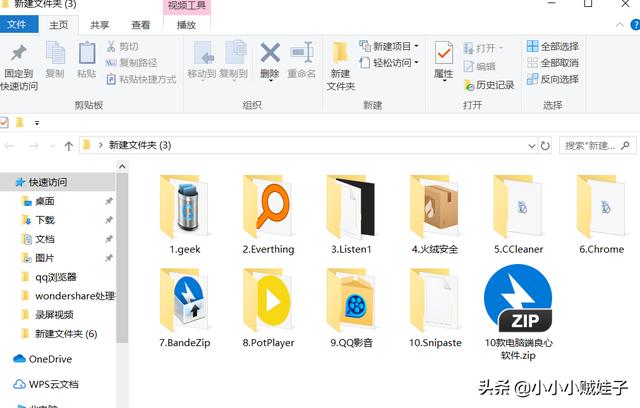This screenshot has height=408, width=640.
Task: Select the 4.火绒安全 folder
Action: [x=435, y=215]
